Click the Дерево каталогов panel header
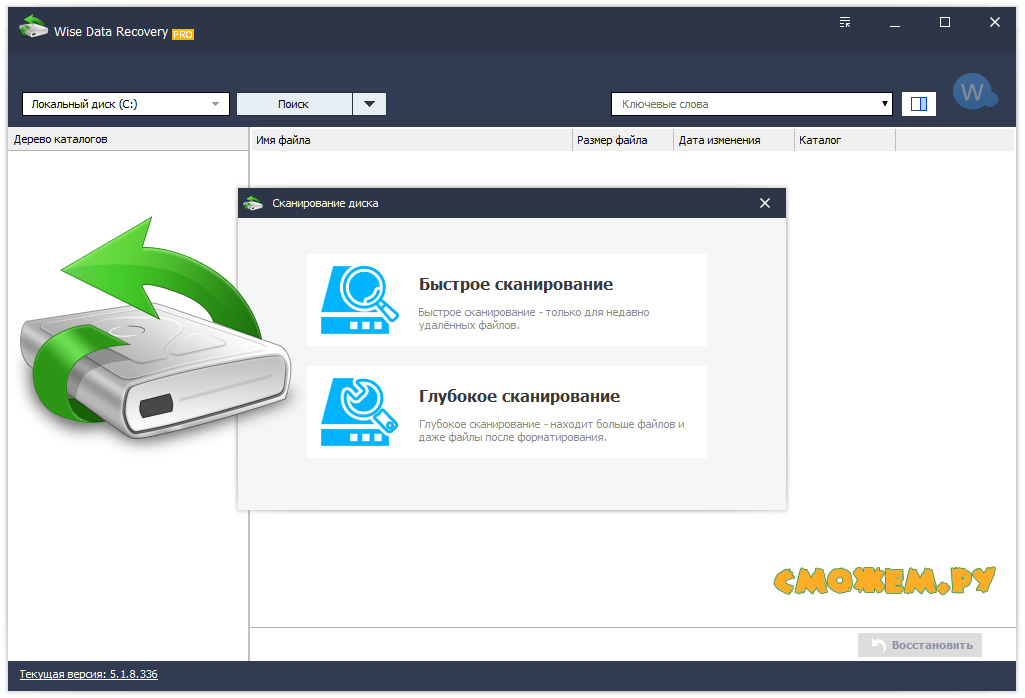Image resolution: width=1025 pixels, height=698 pixels. [128, 139]
